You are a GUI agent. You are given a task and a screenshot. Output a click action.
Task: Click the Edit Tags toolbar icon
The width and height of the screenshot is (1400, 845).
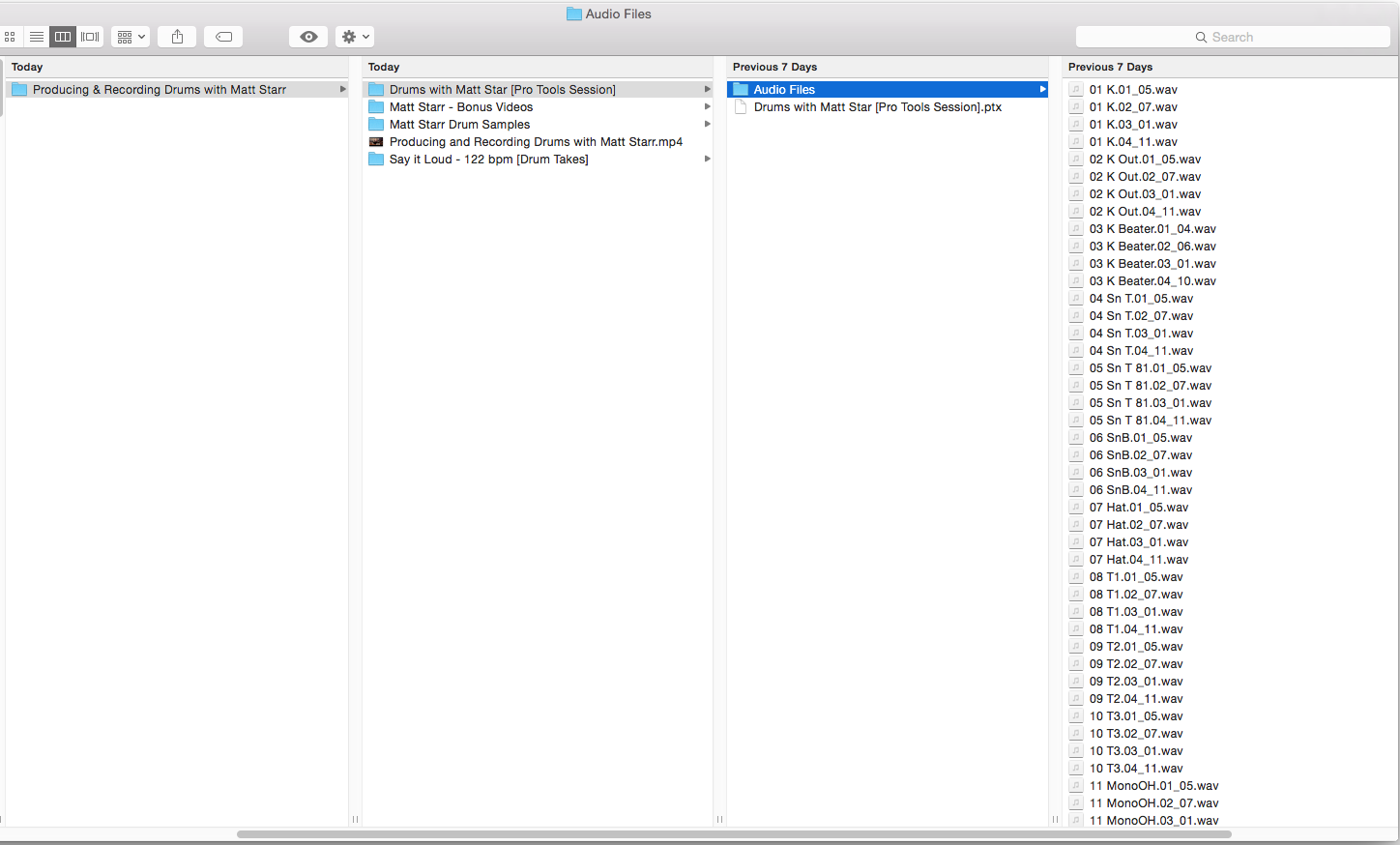point(222,36)
